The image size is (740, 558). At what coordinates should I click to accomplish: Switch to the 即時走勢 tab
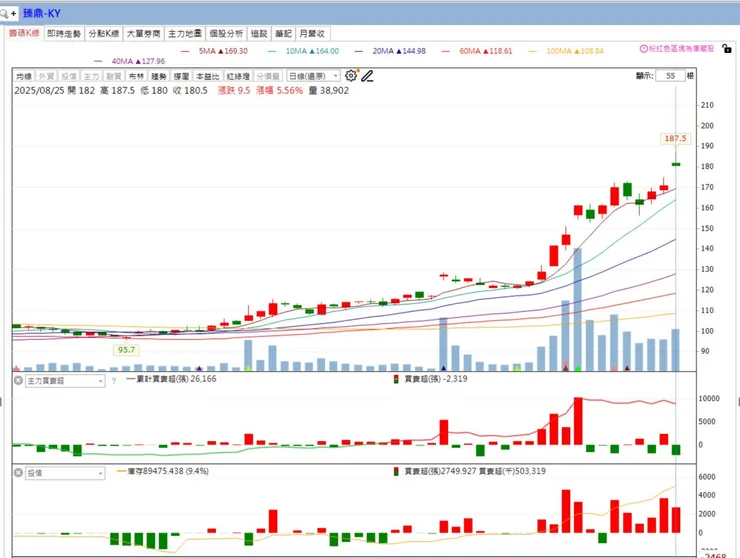[64, 34]
